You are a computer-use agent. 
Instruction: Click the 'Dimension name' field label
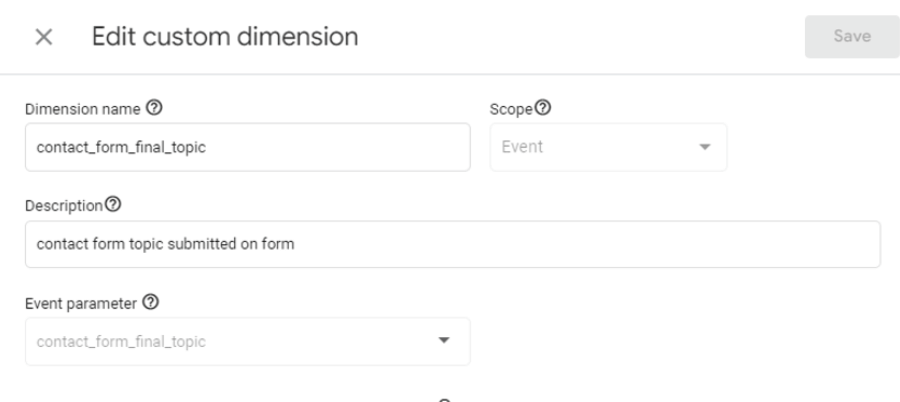click(83, 108)
